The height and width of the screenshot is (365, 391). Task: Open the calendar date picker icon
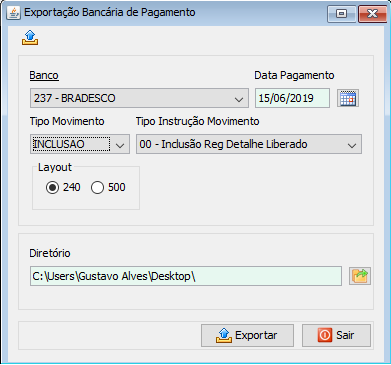click(348, 98)
